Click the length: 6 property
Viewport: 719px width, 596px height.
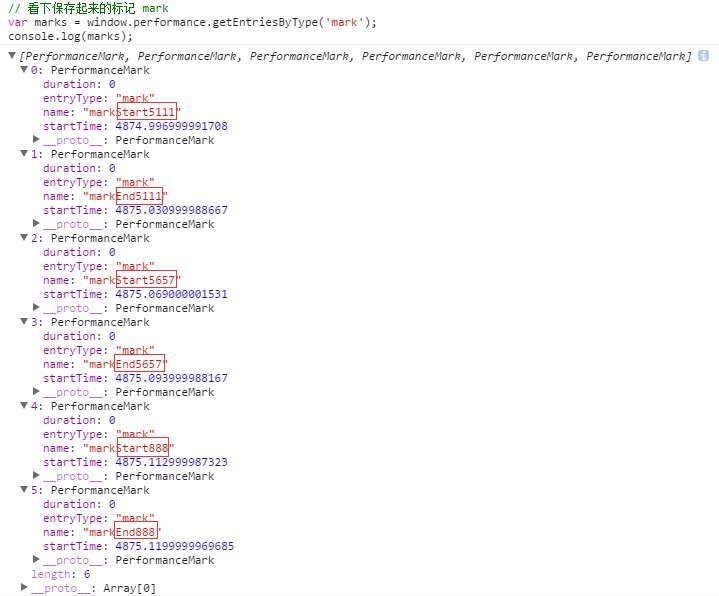[51, 574]
